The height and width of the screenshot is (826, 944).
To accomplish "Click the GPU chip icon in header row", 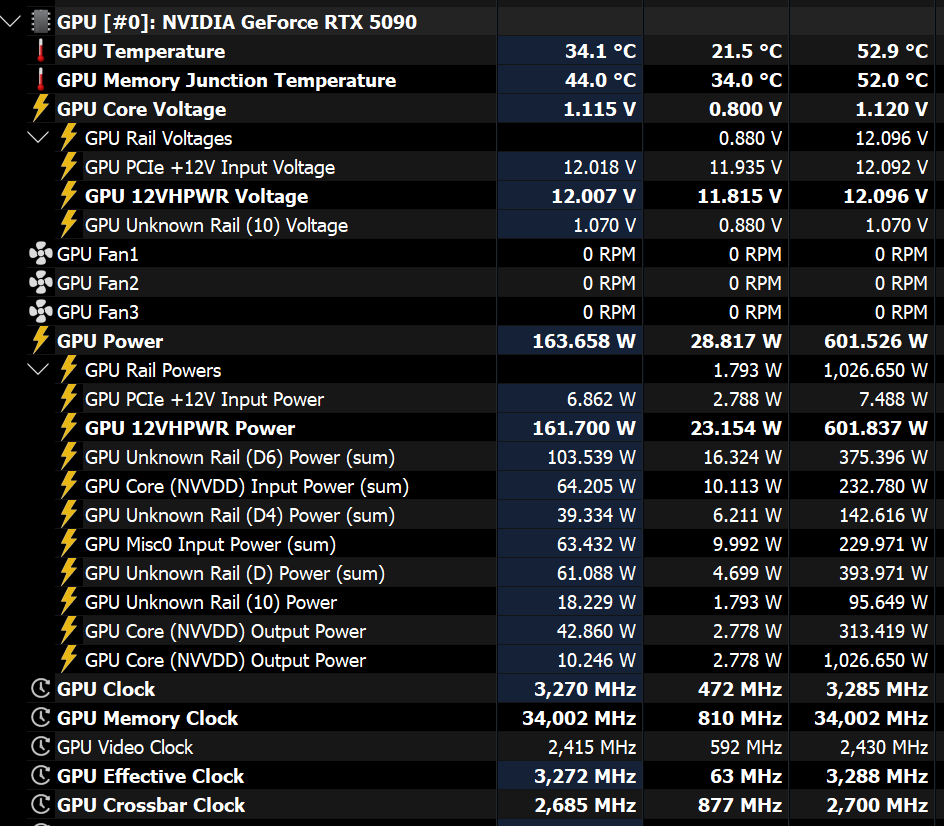I will (x=40, y=22).
